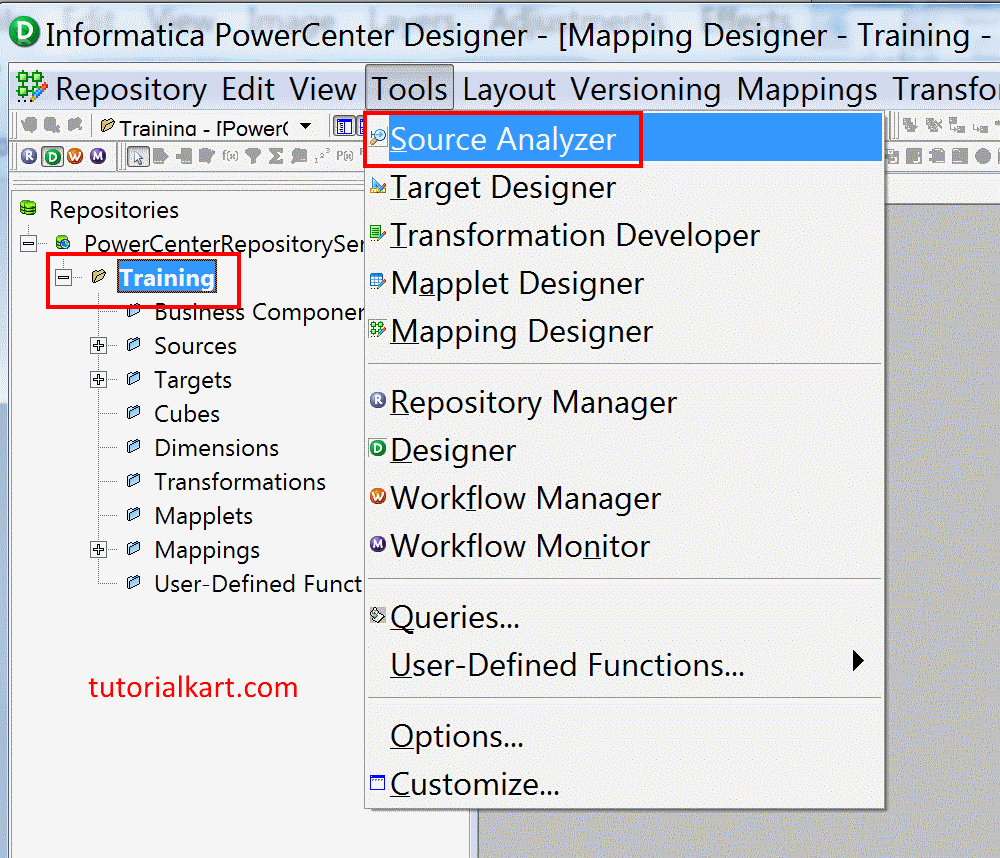Screen dimensions: 1000x858
Task: Open the Layout menu
Action: click(509, 89)
